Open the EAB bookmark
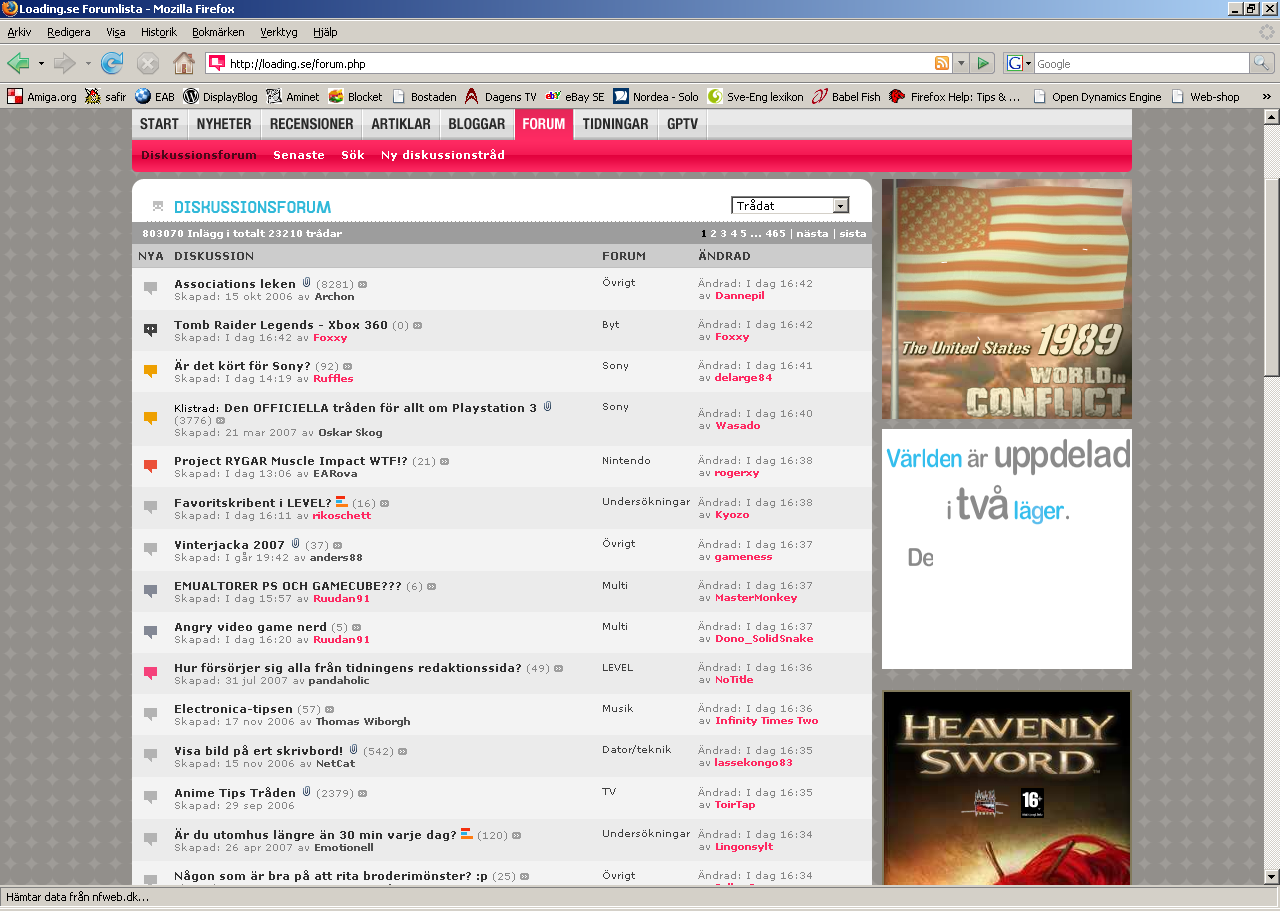 click(x=155, y=97)
